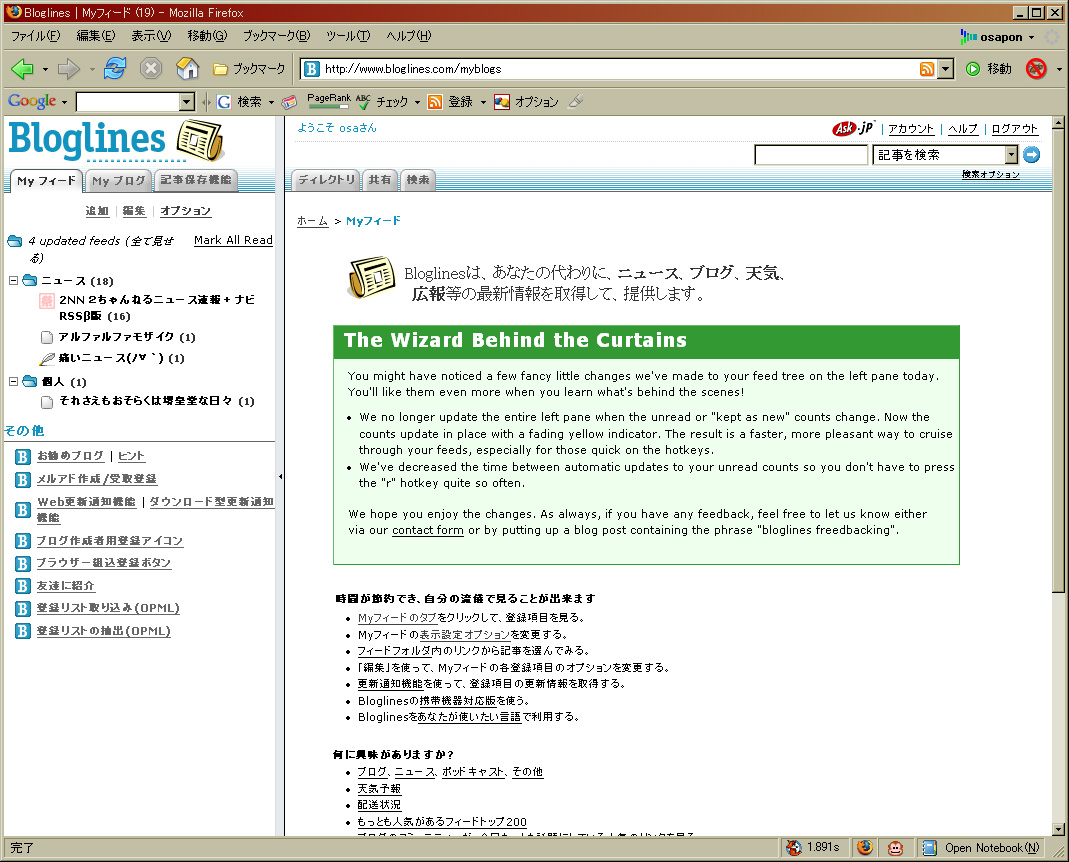Open Google toolbar オプション
1069x862 pixels.
(x=526, y=102)
